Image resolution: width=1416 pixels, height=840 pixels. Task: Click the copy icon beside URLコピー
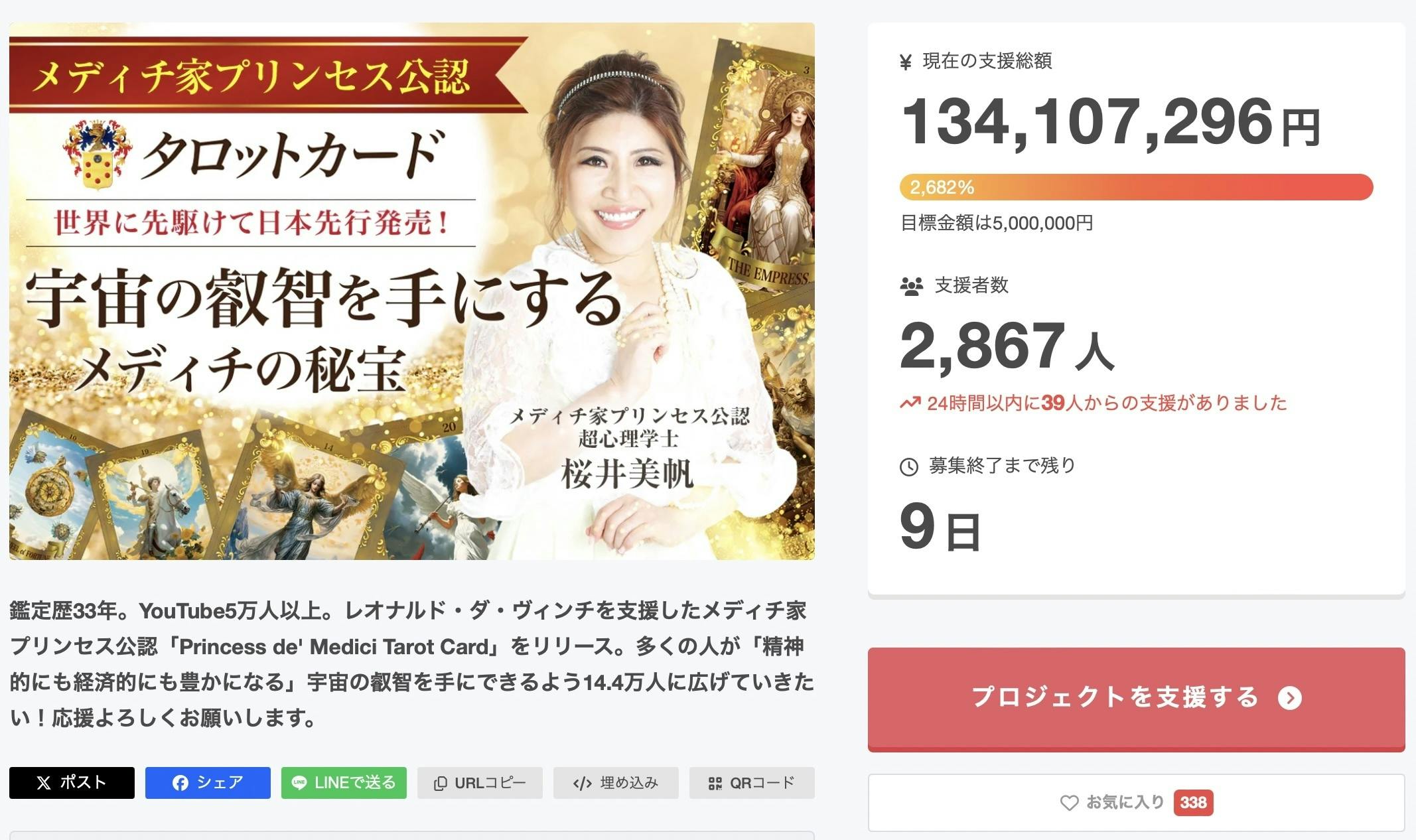click(x=440, y=784)
